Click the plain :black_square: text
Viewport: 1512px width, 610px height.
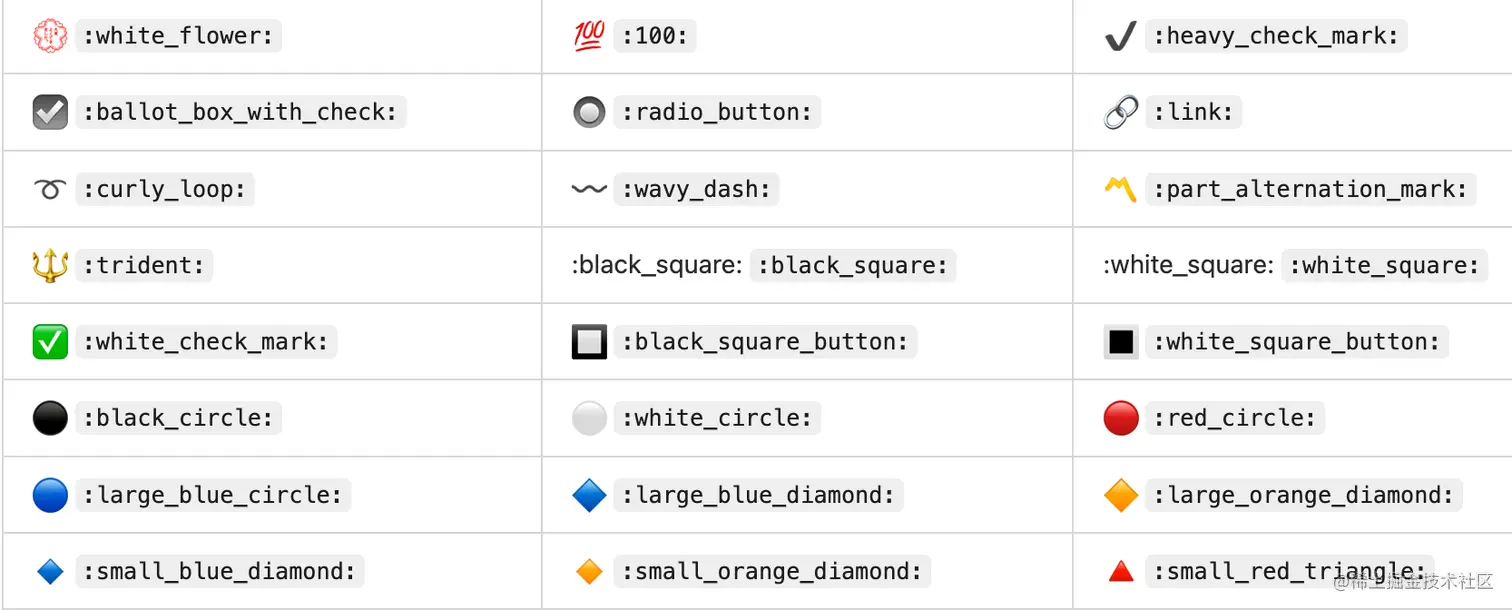coord(656,265)
